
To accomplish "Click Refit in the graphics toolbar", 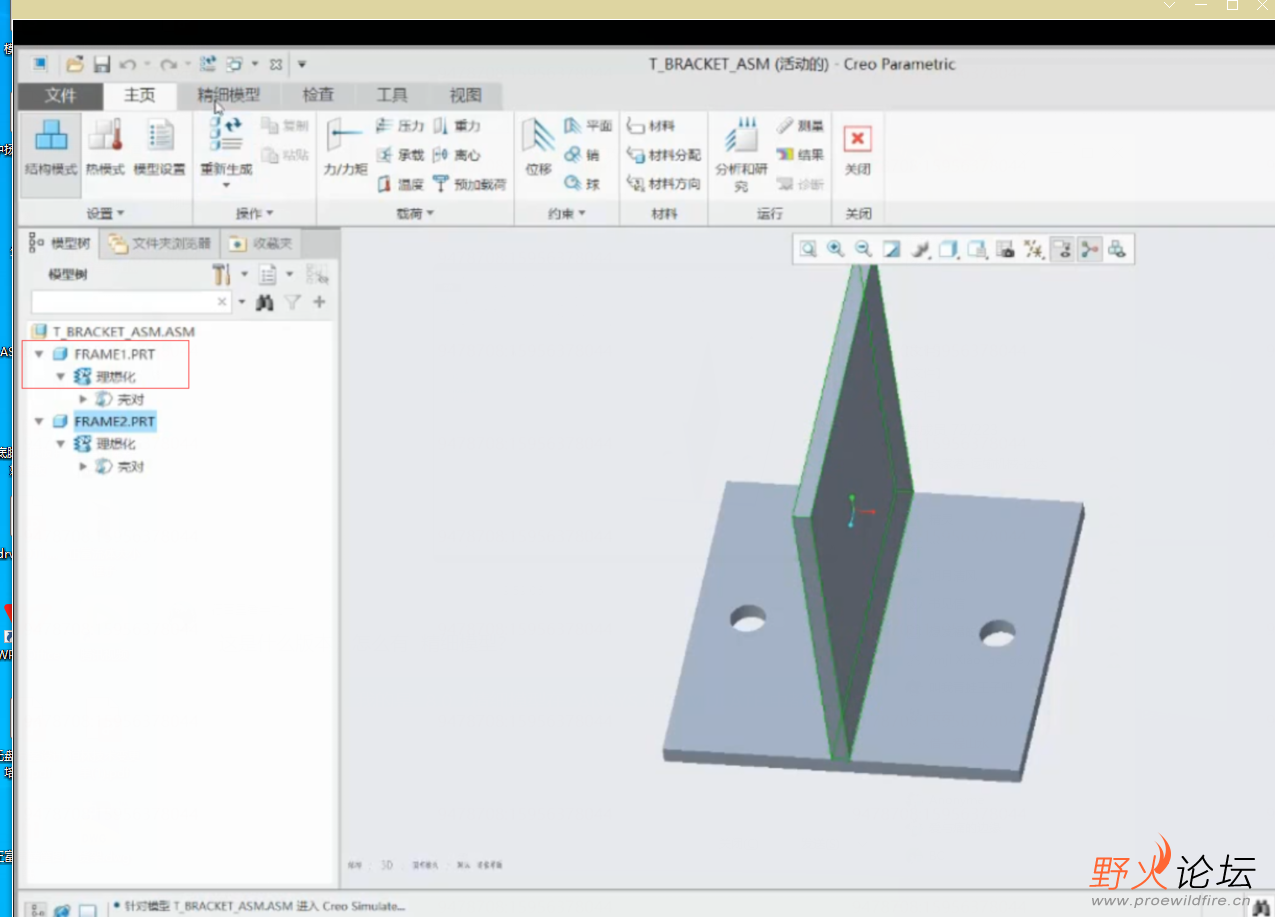I will pyautogui.click(x=808, y=249).
